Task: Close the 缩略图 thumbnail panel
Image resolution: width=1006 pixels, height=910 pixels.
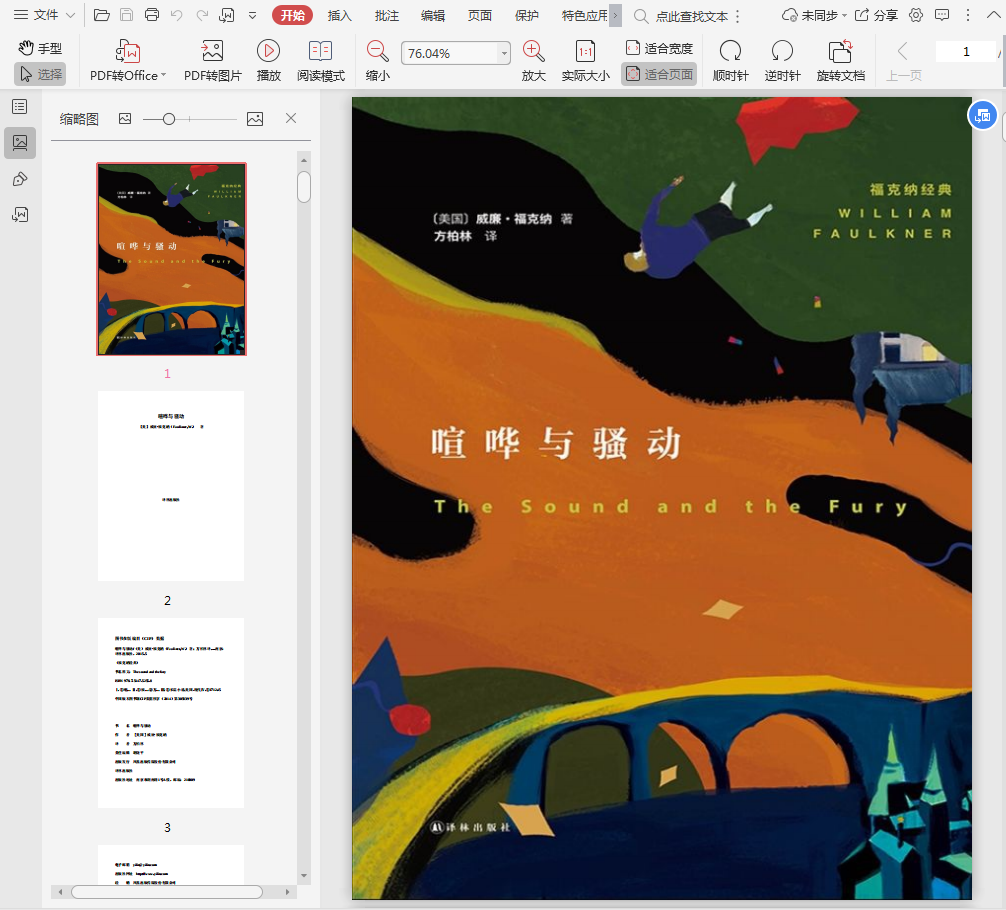Action: tap(291, 118)
